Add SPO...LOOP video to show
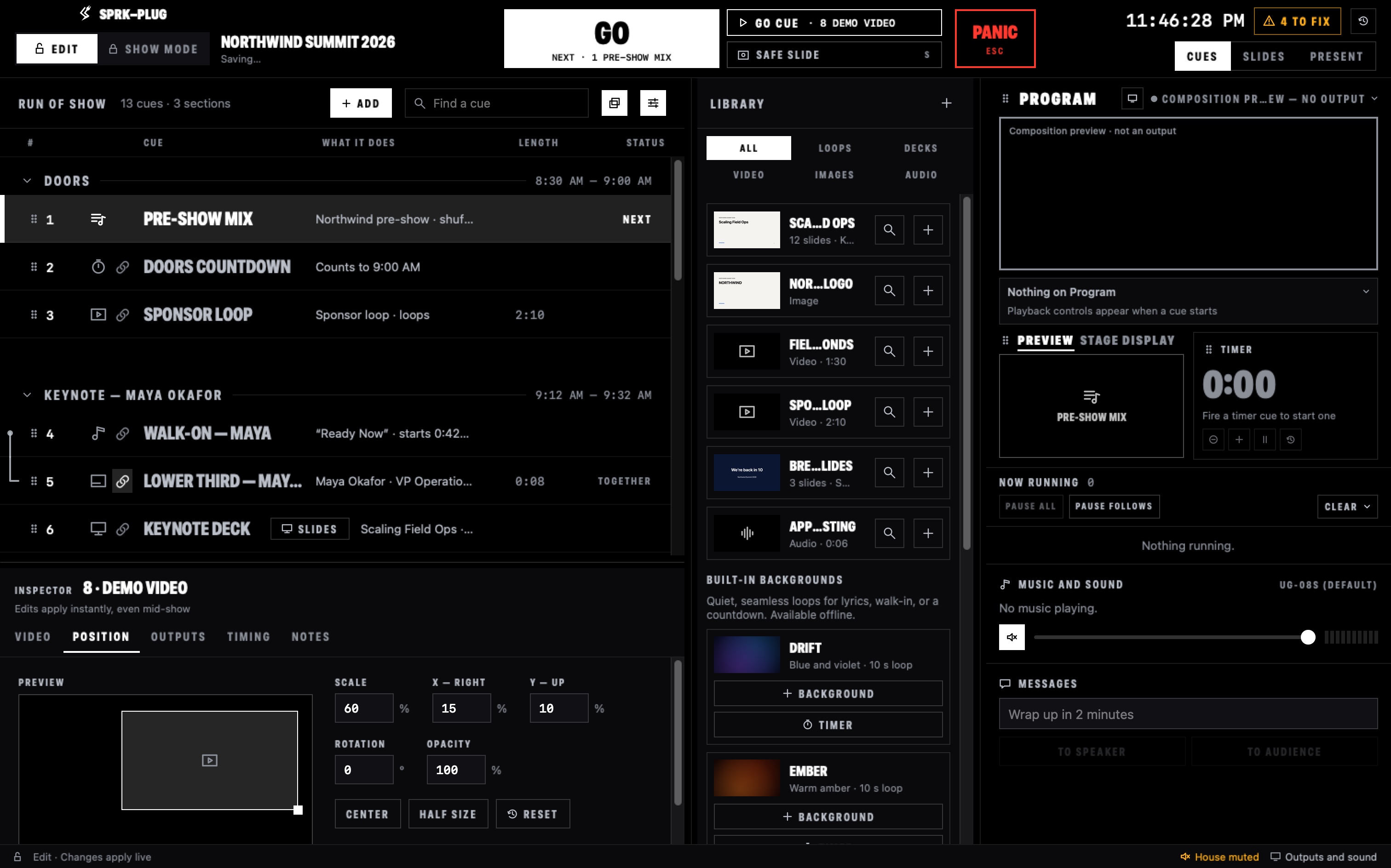This screenshot has height=868, width=1391. pyautogui.click(x=928, y=412)
